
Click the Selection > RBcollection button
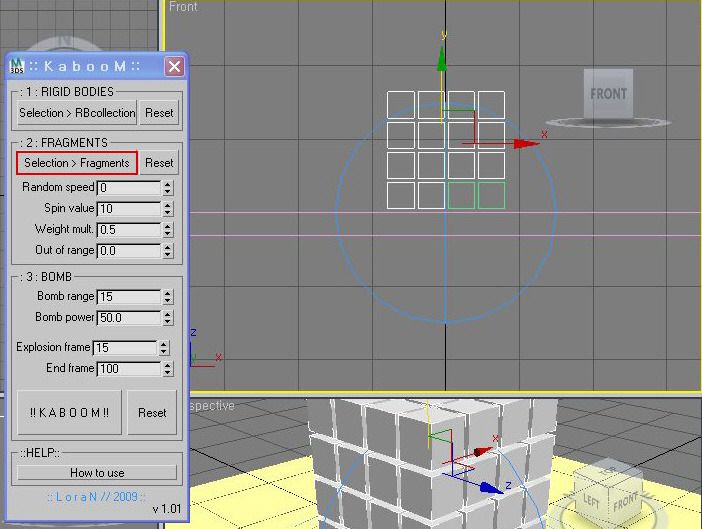[x=77, y=113]
